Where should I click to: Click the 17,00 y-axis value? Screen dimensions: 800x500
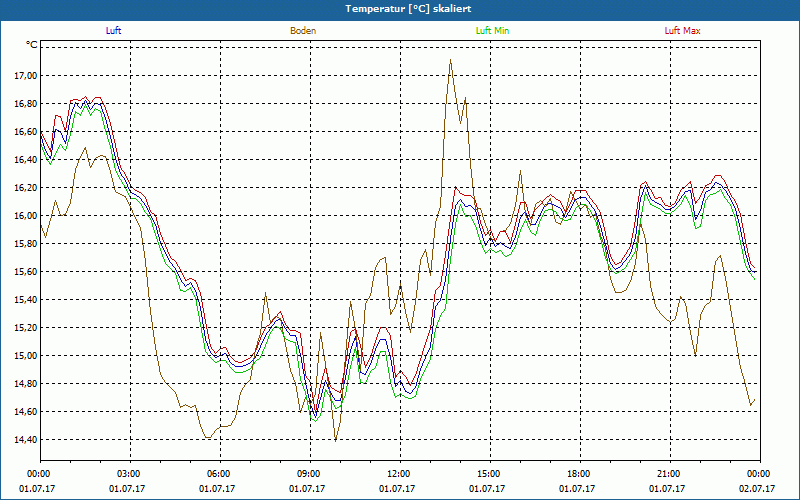coord(27,76)
